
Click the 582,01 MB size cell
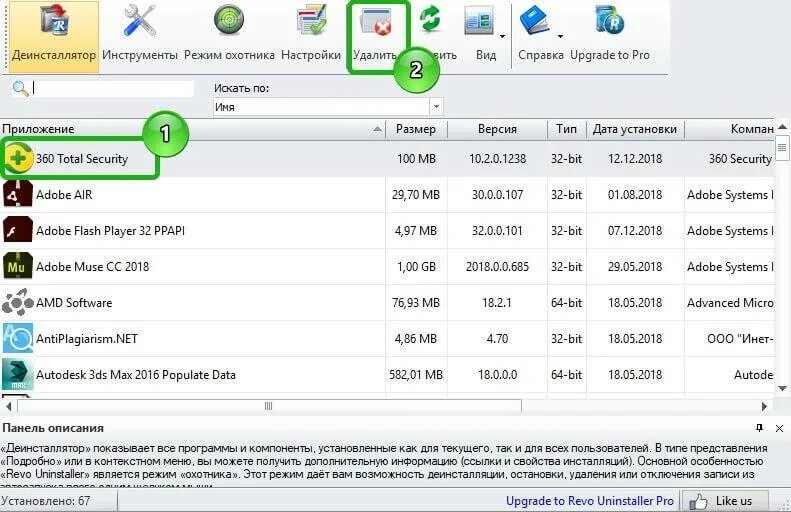click(x=416, y=375)
